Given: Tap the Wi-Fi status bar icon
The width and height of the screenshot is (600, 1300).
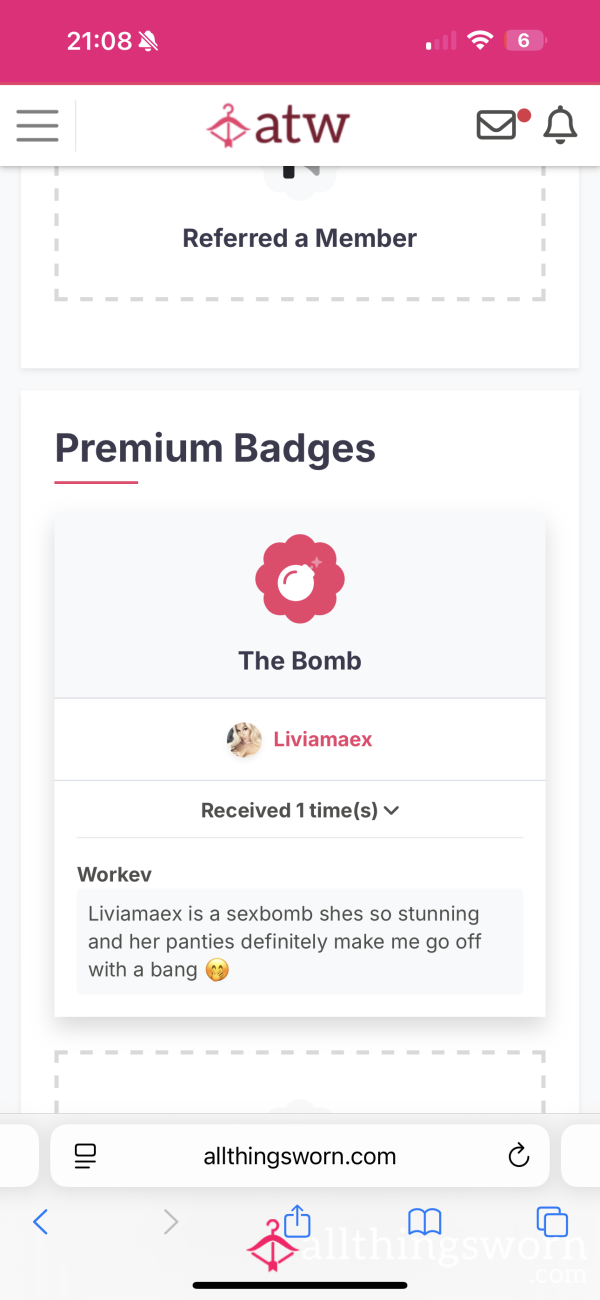Looking at the screenshot, I should (x=481, y=41).
